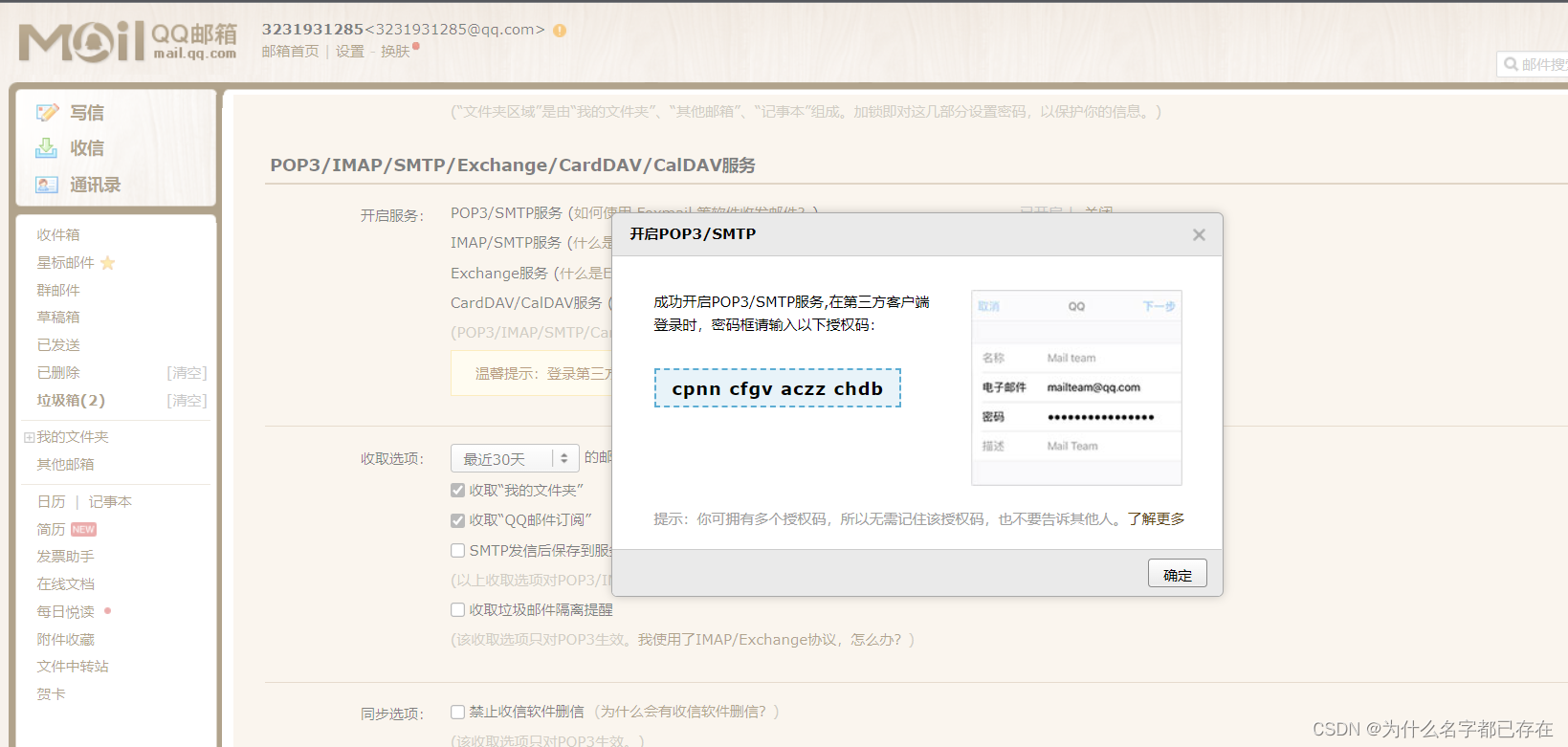Click the Exchange服务 row text
Image resolution: width=1568 pixels, height=747 pixels.
point(499,273)
